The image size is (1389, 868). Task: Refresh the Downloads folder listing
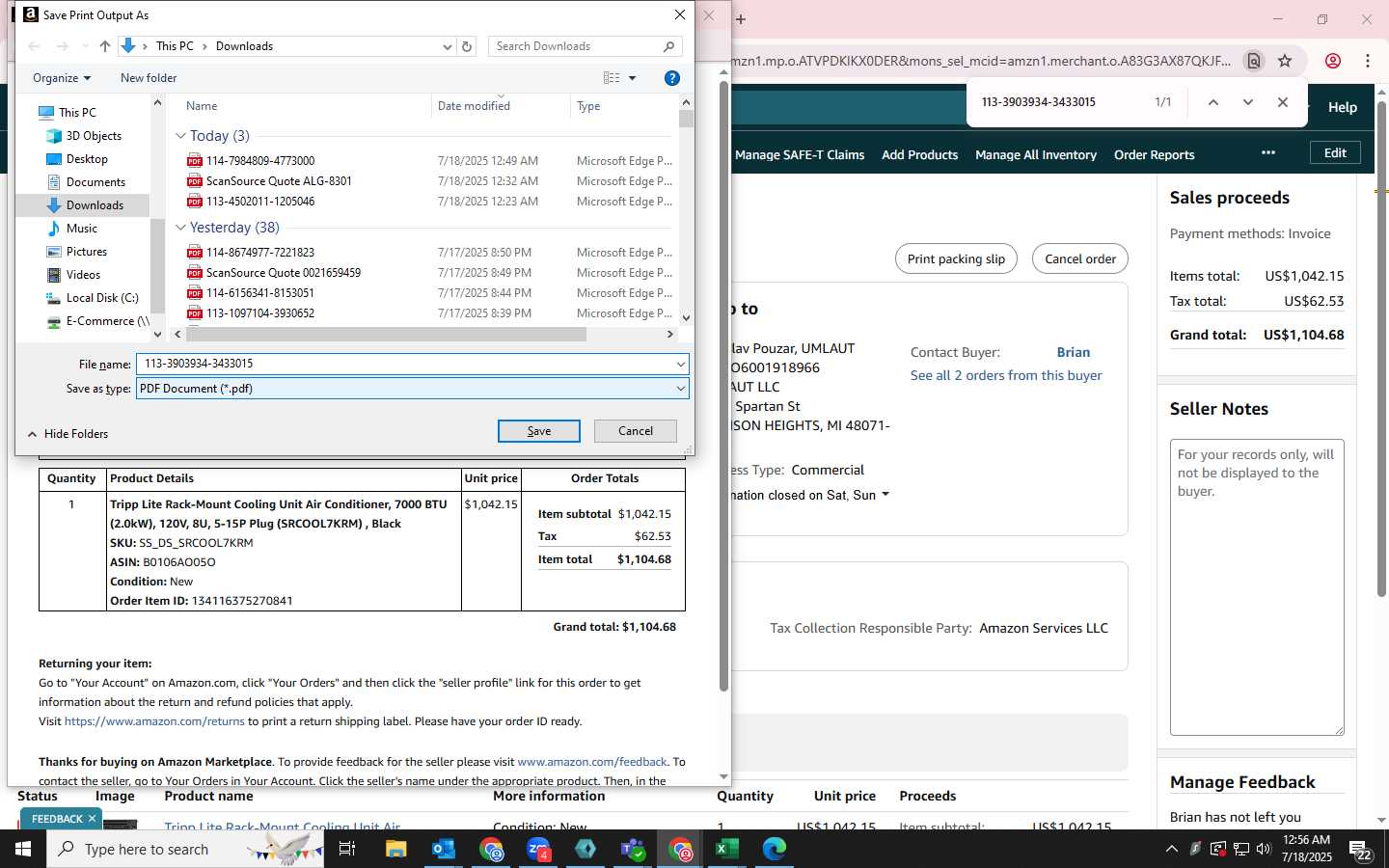[x=467, y=46]
